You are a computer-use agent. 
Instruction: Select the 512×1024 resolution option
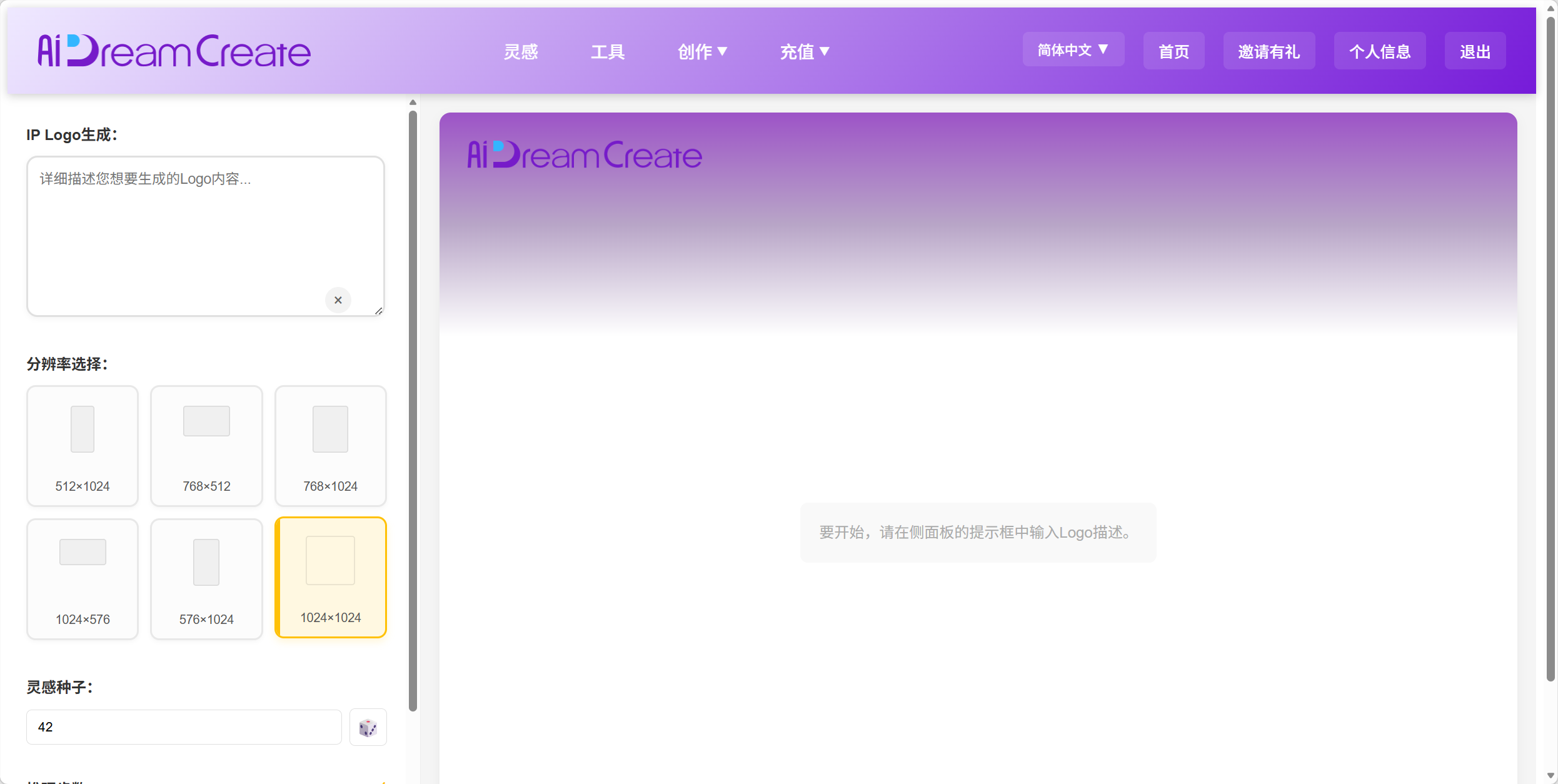[83, 446]
